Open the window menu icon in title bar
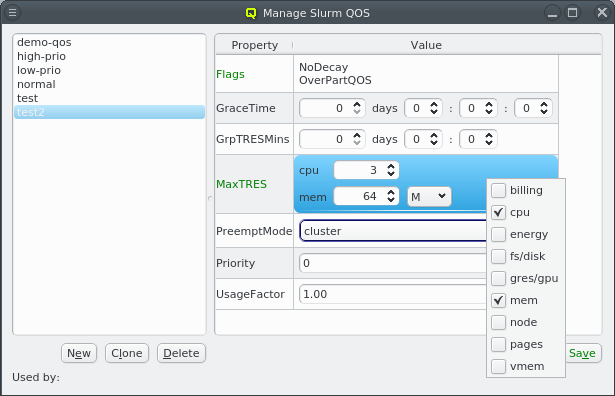Image resolution: width=615 pixels, height=396 pixels. pyautogui.click(x=13, y=13)
